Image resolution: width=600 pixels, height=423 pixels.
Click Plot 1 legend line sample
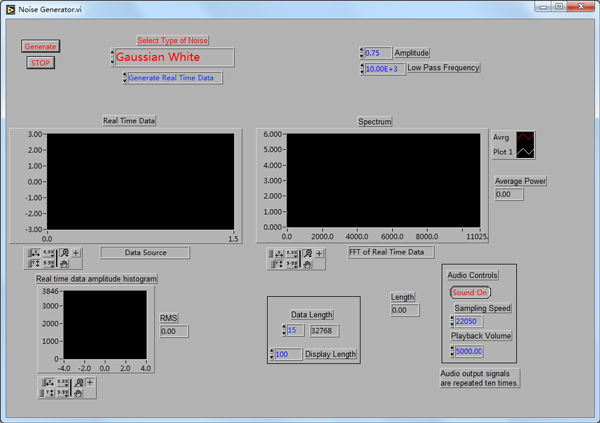coord(526,152)
